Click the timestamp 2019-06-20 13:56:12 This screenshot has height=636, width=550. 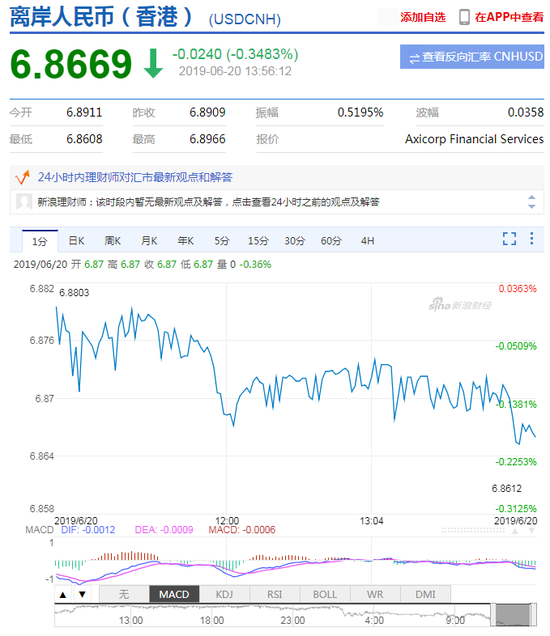(235, 71)
